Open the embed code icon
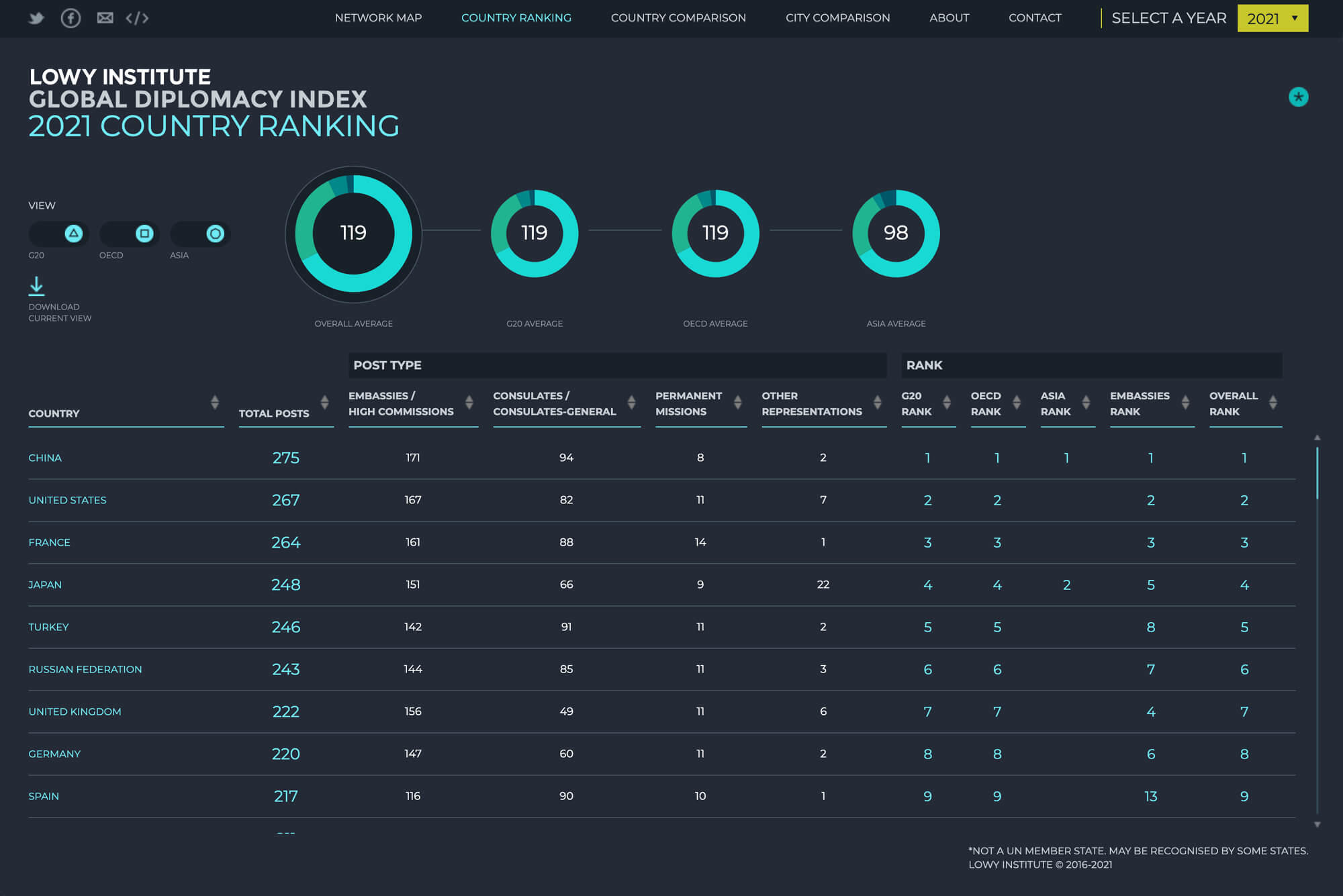The height and width of the screenshot is (896, 1343). coord(137,18)
